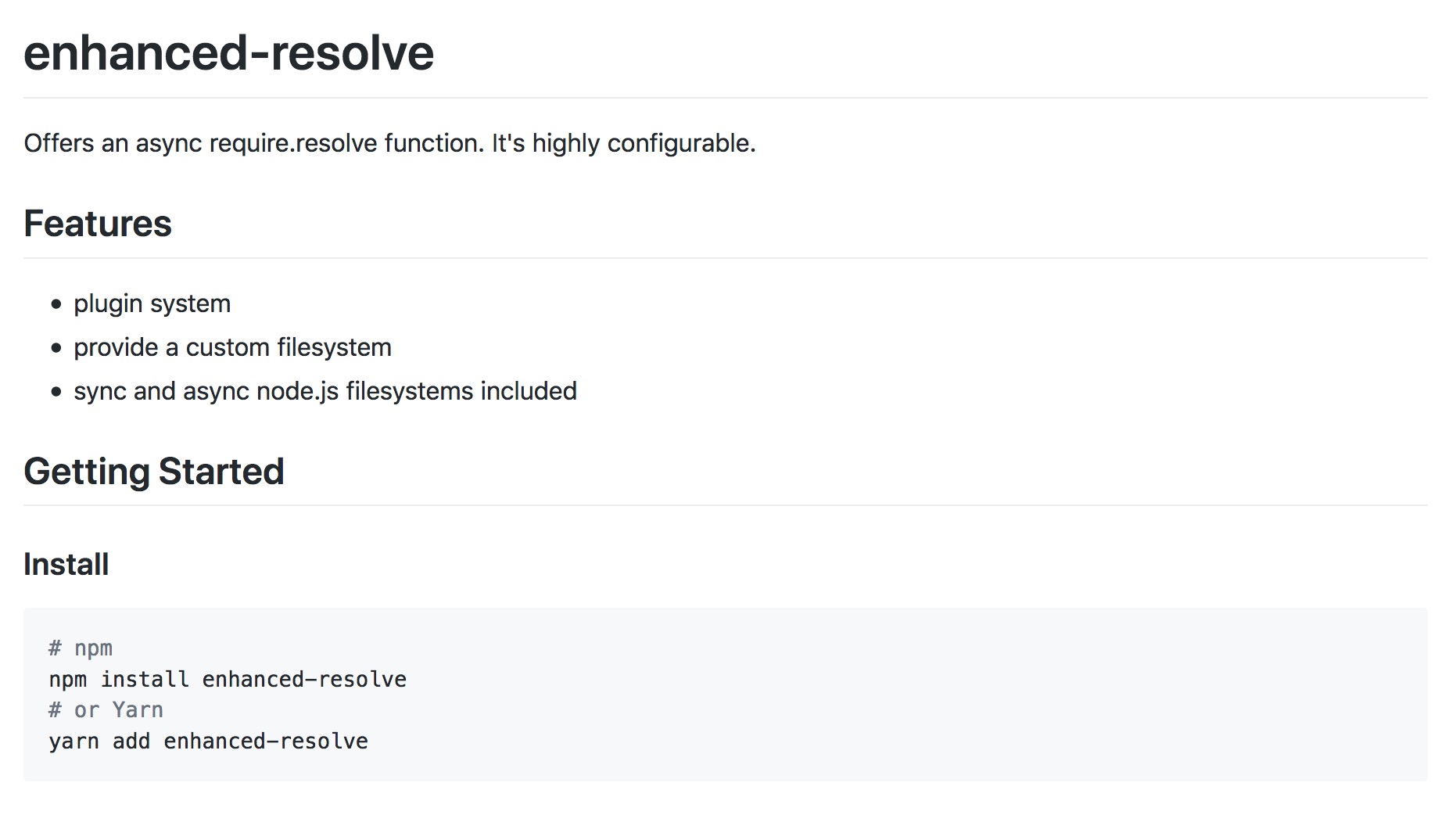Click the 'npm install enhanced-resolve' command
The height and width of the screenshot is (815, 1456).
click(228, 679)
